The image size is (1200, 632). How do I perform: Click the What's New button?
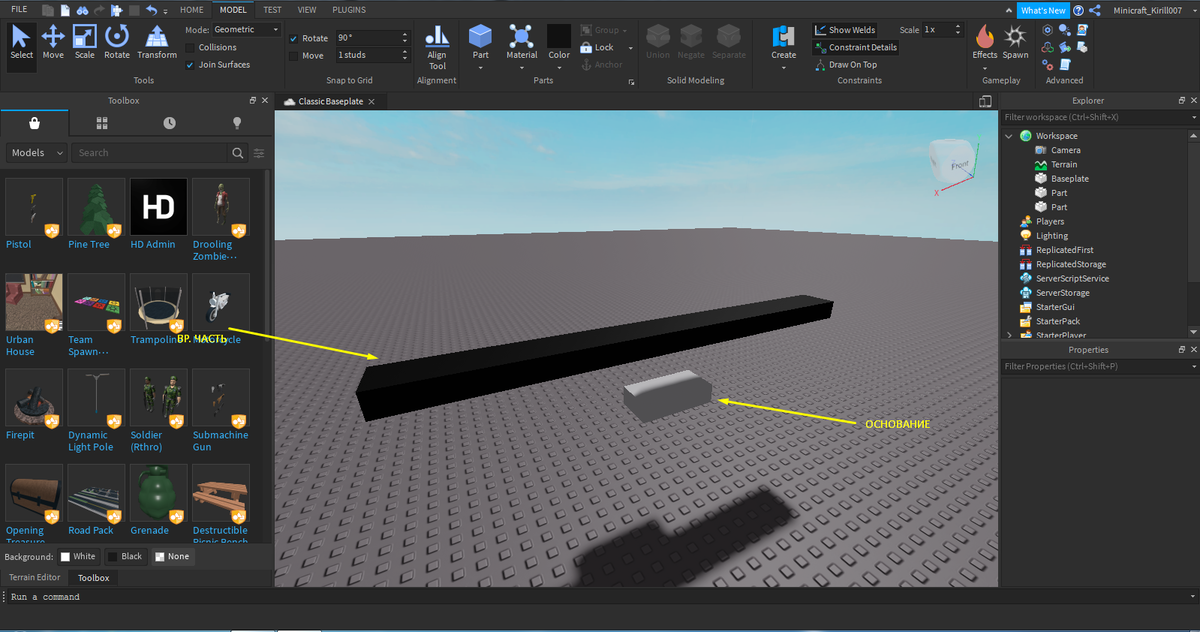click(1043, 10)
